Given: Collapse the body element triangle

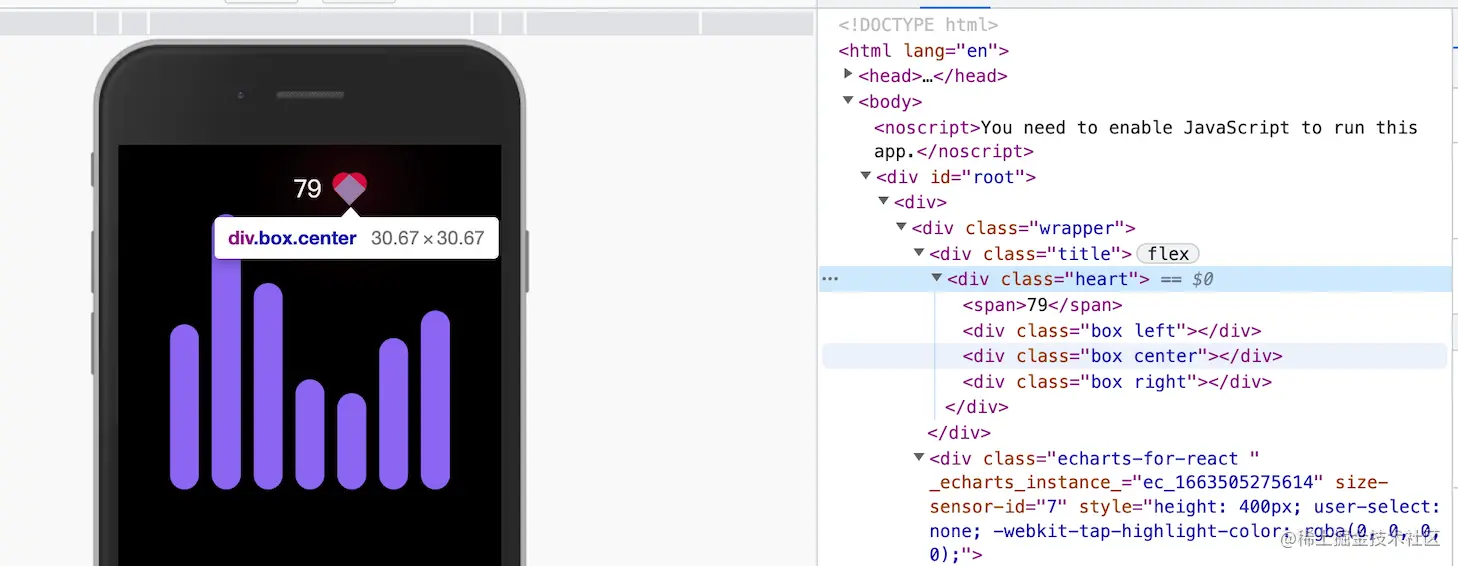Looking at the screenshot, I should 848,100.
